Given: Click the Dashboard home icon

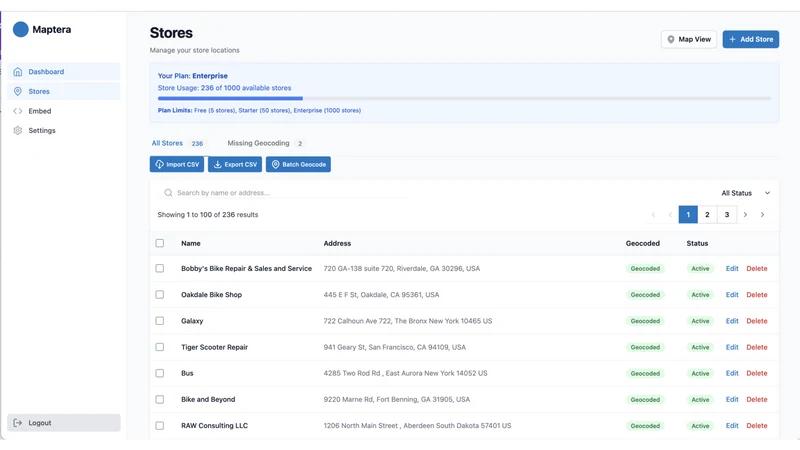Looking at the screenshot, I should (18, 71).
